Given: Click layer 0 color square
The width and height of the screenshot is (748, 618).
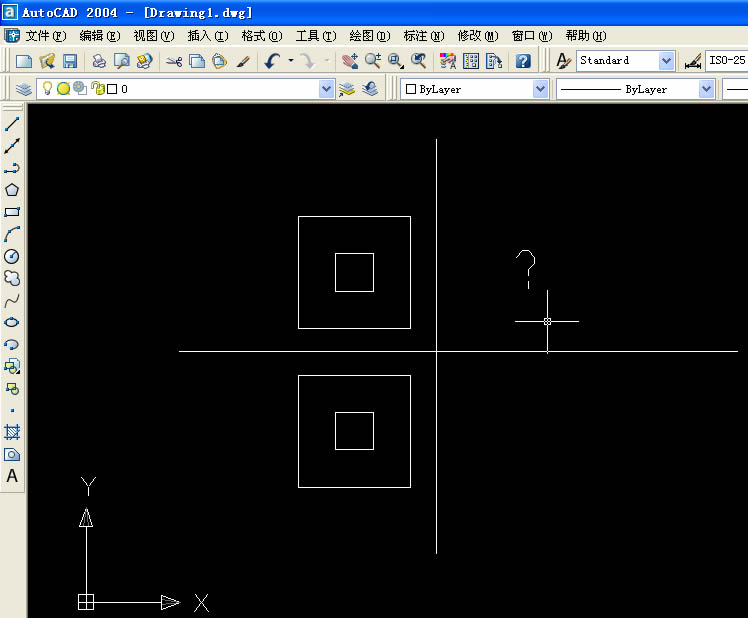Looking at the screenshot, I should click(112, 89).
